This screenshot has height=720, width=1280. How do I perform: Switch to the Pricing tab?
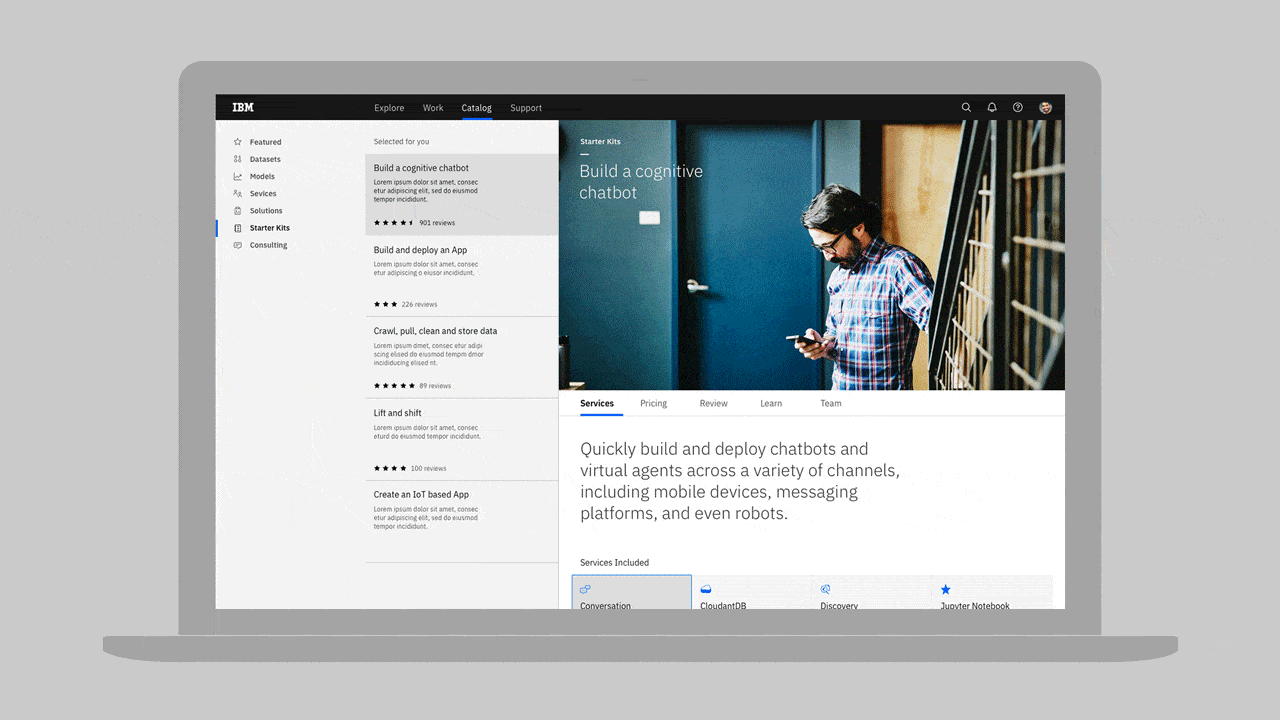653,403
